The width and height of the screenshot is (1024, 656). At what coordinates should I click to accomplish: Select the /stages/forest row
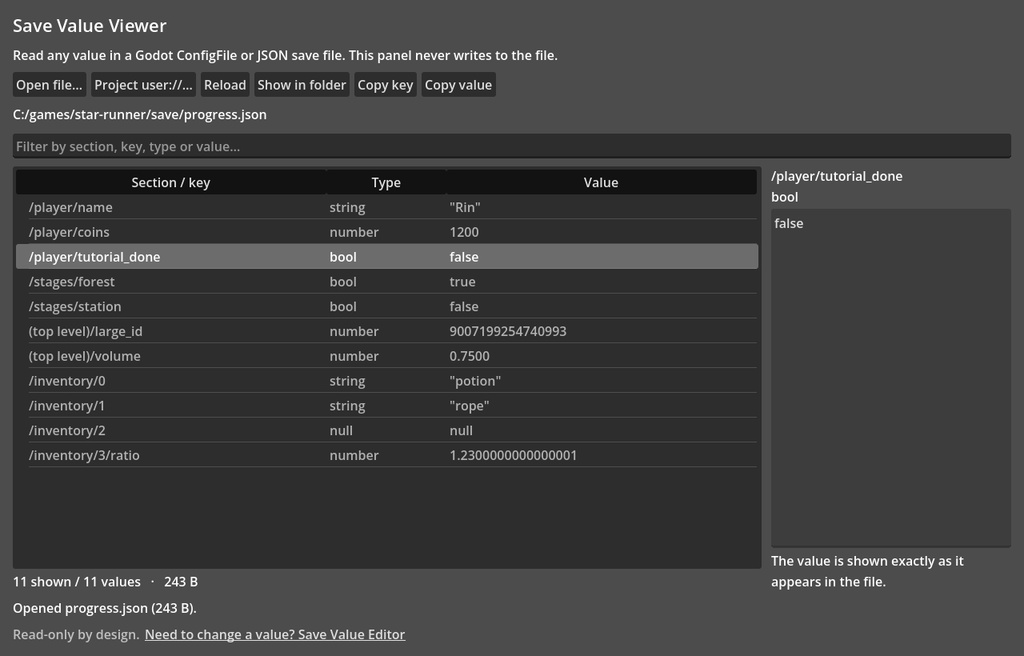click(x=387, y=282)
